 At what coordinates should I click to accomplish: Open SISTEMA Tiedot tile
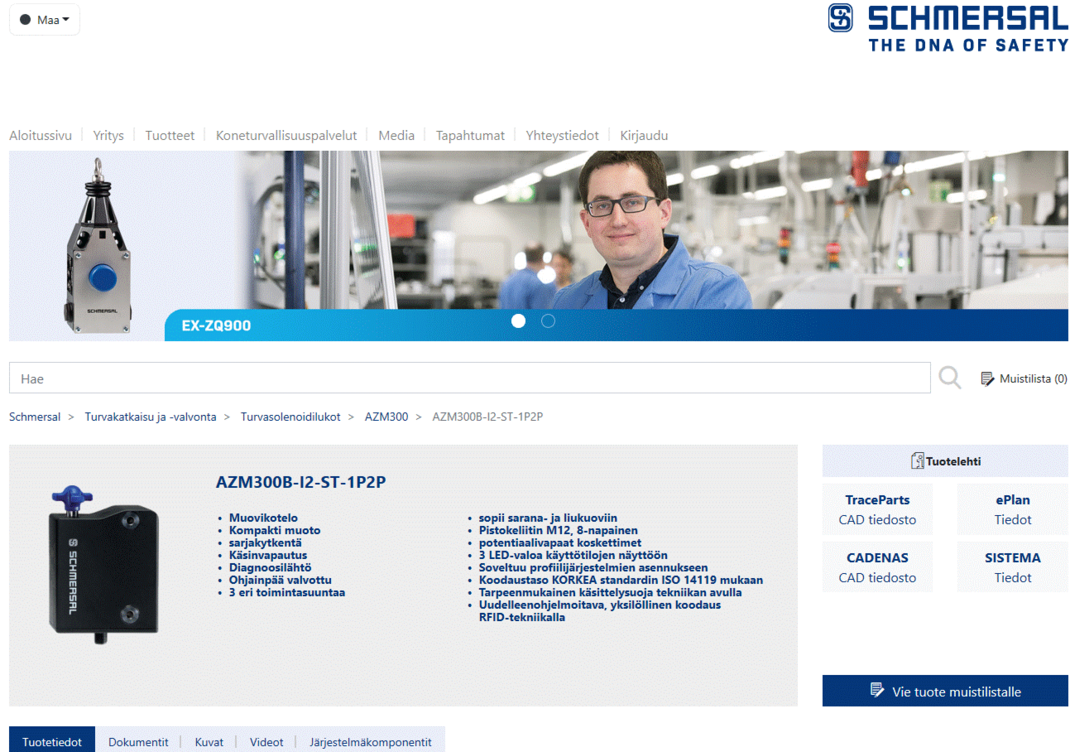1012,567
